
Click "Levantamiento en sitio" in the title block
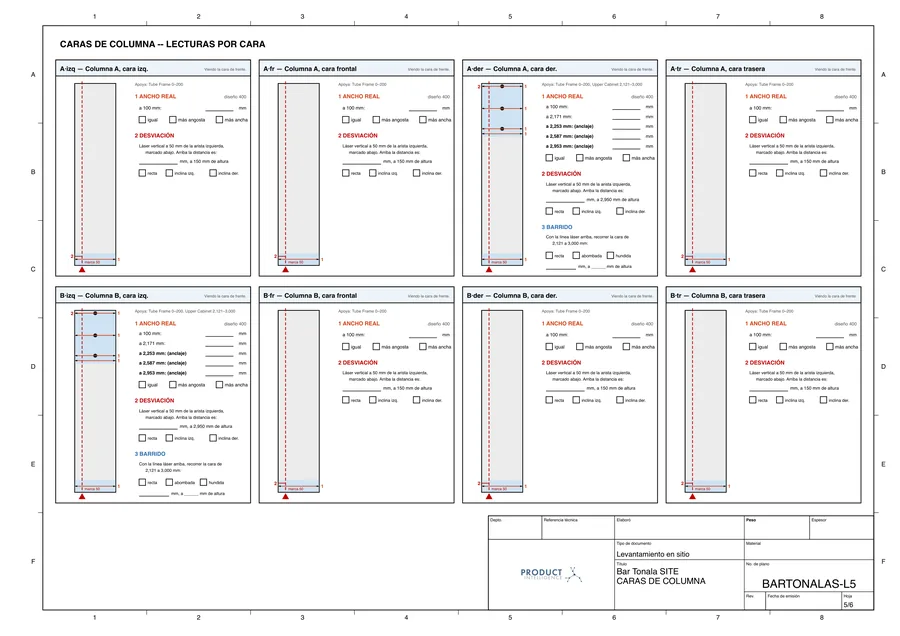(x=653, y=554)
